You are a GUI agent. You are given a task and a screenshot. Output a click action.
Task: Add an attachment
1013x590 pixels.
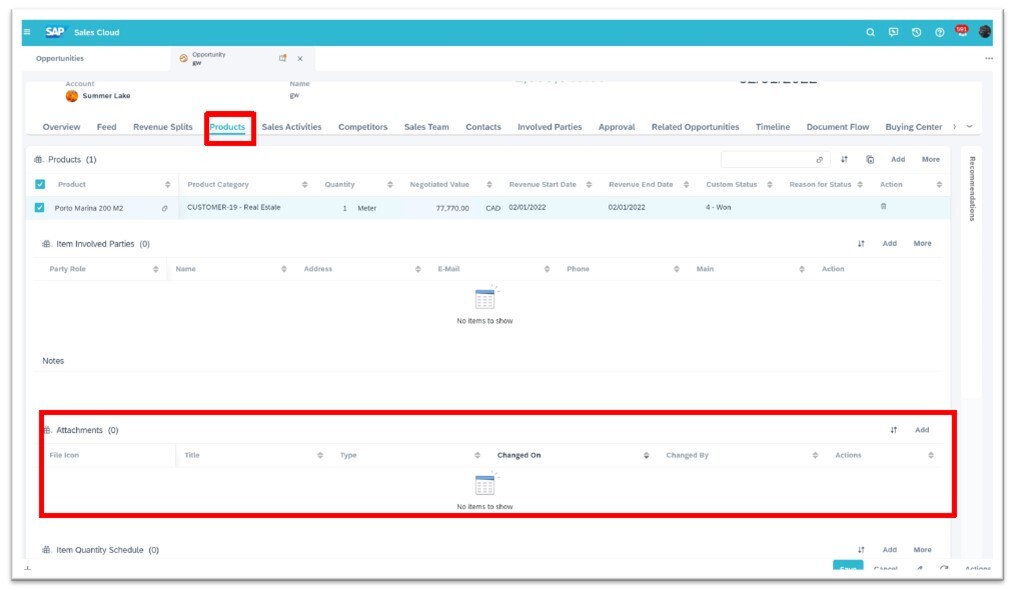pos(922,430)
